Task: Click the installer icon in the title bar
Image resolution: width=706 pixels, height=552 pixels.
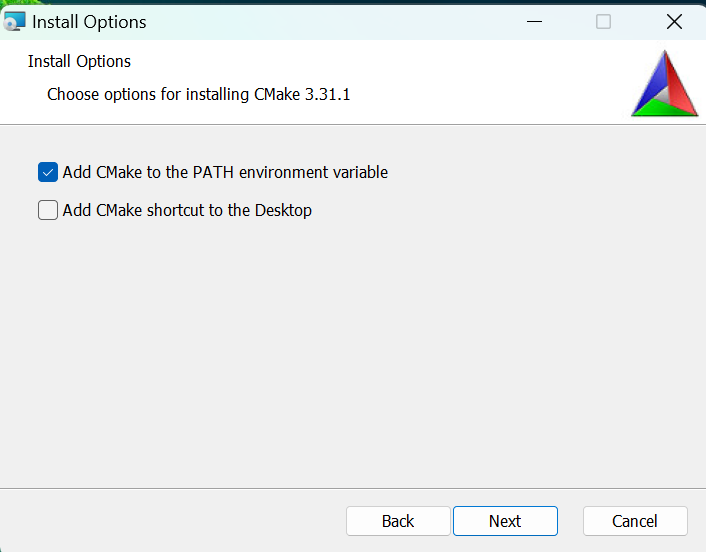Action: tap(14, 22)
